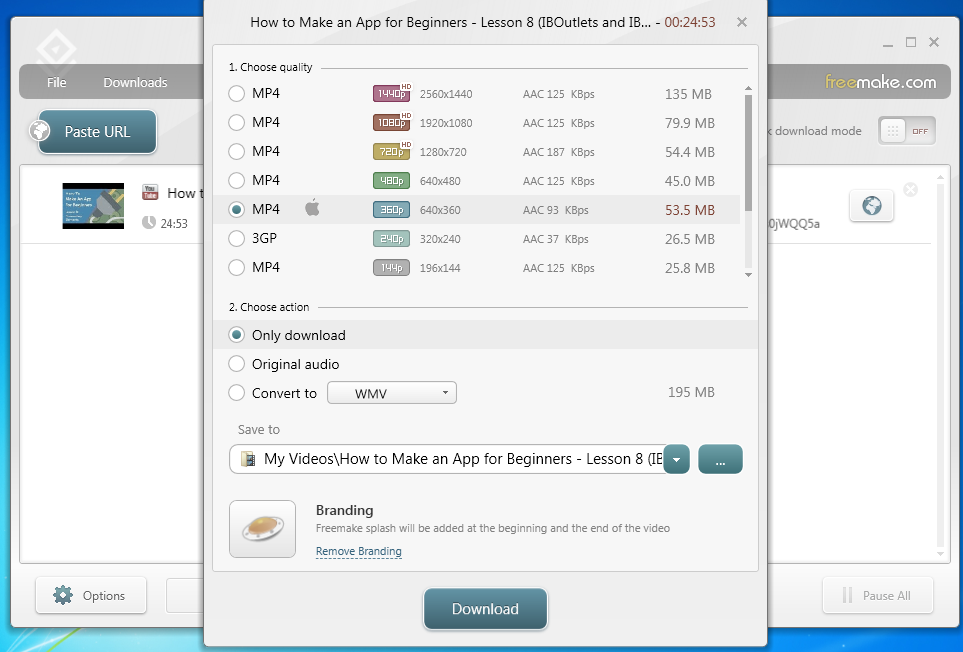
Task: Select MP4 1440p 2560x1440 quality option
Action: 236,93
